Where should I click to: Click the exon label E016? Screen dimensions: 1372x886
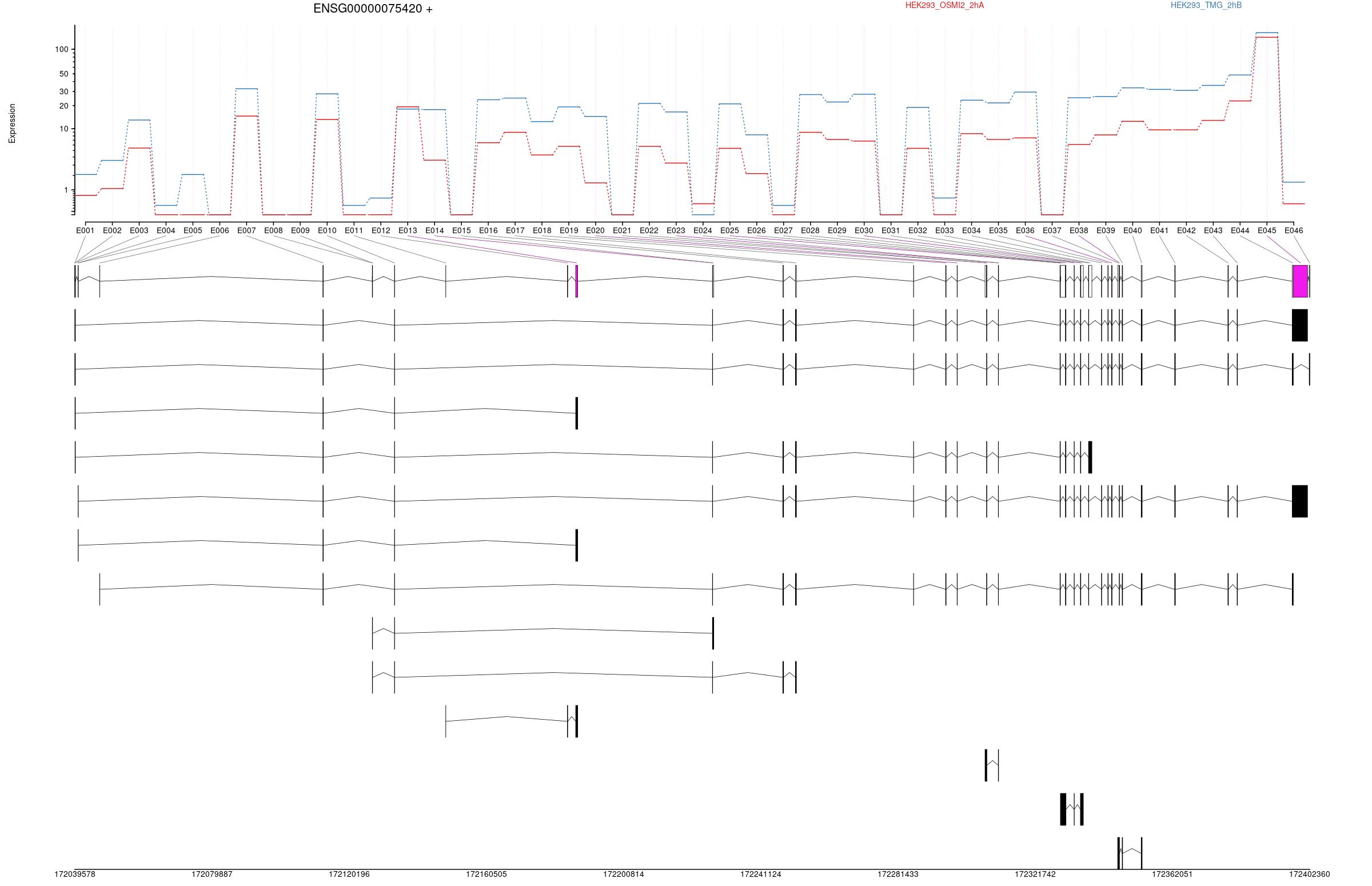click(488, 231)
